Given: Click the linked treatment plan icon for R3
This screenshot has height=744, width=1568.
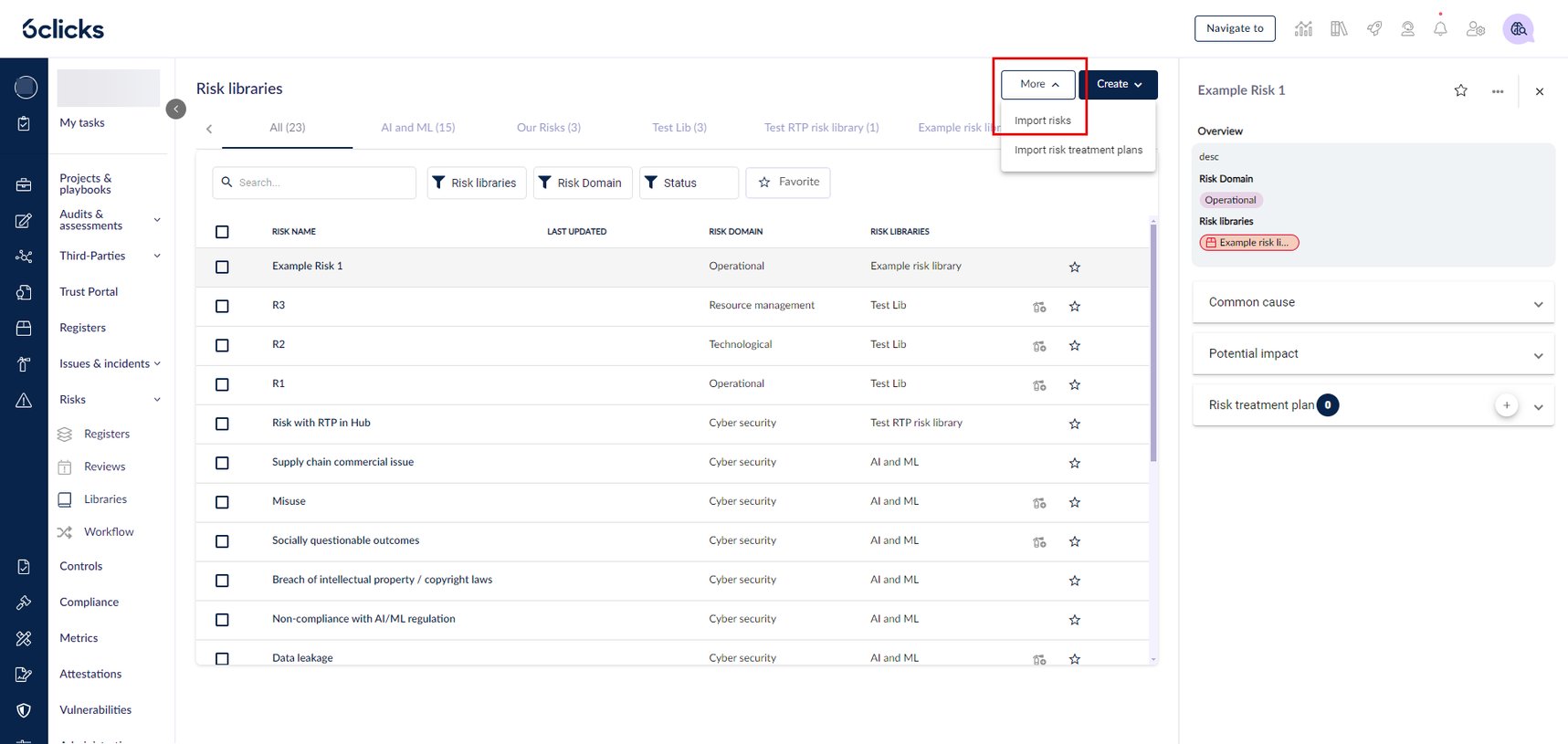Looking at the screenshot, I should tap(1039, 307).
